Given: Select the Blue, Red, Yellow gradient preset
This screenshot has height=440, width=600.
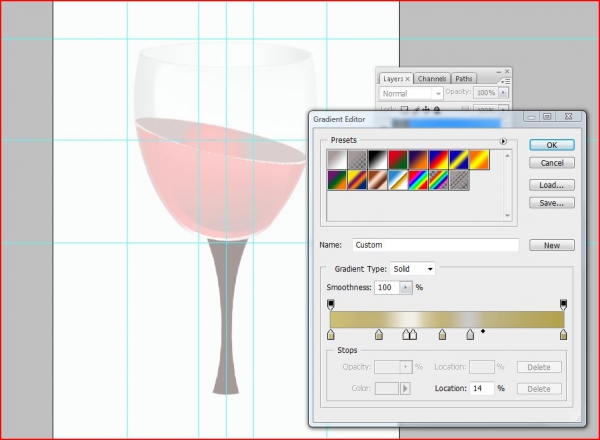Looking at the screenshot, I should [x=439, y=160].
